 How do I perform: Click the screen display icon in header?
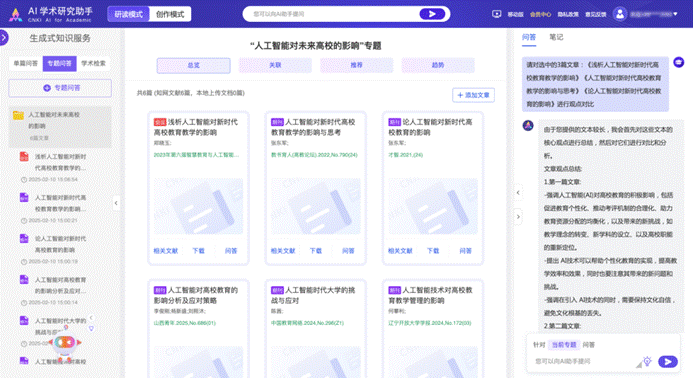point(496,14)
